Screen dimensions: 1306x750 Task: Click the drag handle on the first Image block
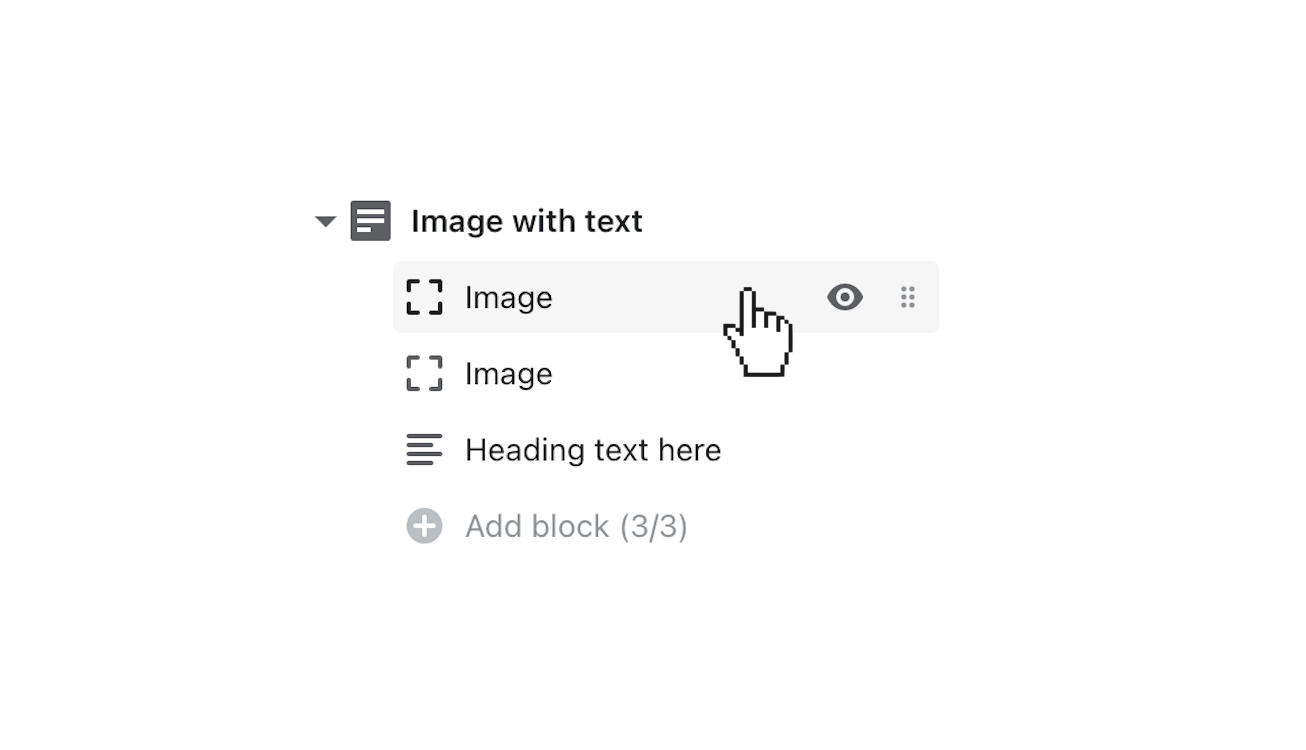907,297
